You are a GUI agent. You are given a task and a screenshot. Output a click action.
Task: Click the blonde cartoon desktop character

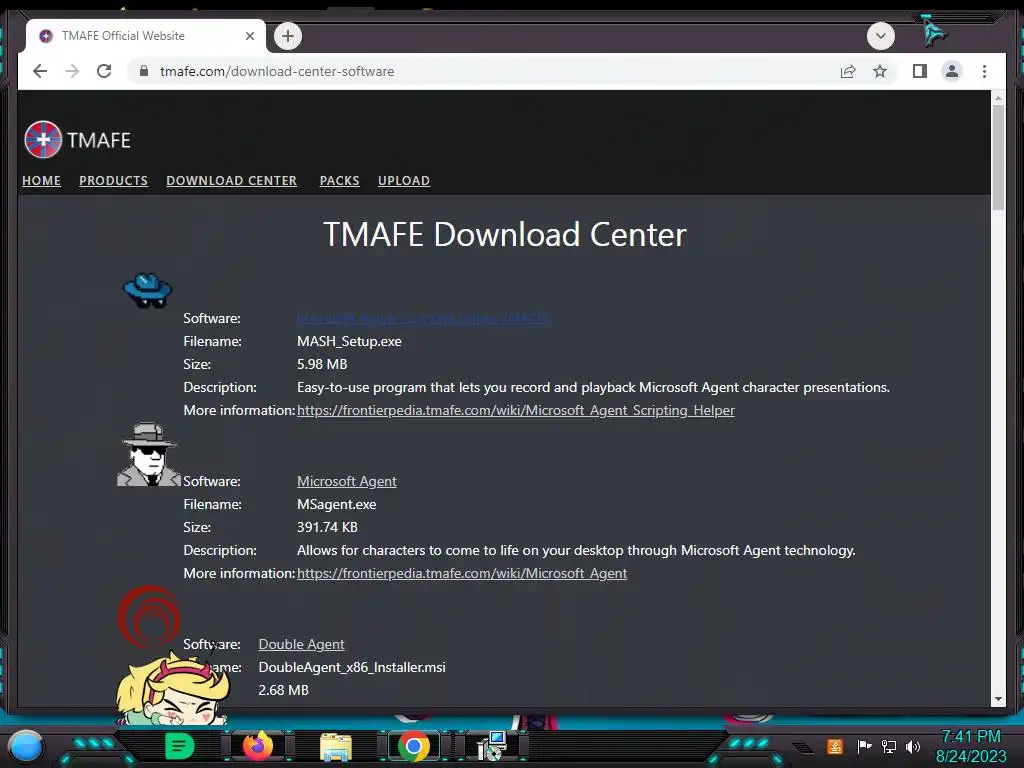[172, 688]
